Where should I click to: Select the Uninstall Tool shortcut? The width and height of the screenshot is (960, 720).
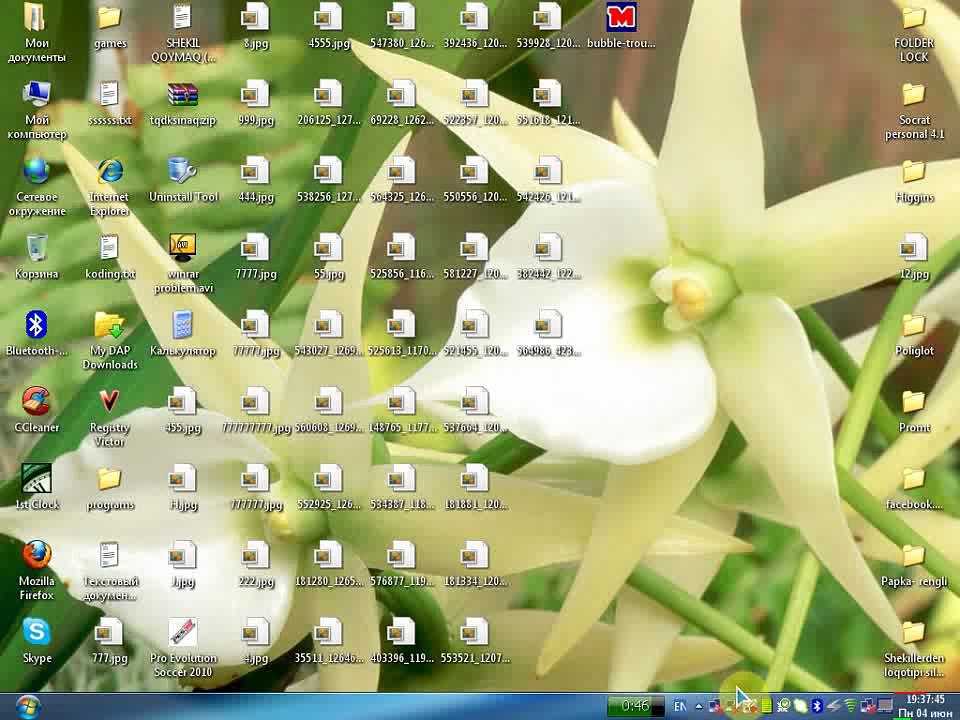pos(182,171)
